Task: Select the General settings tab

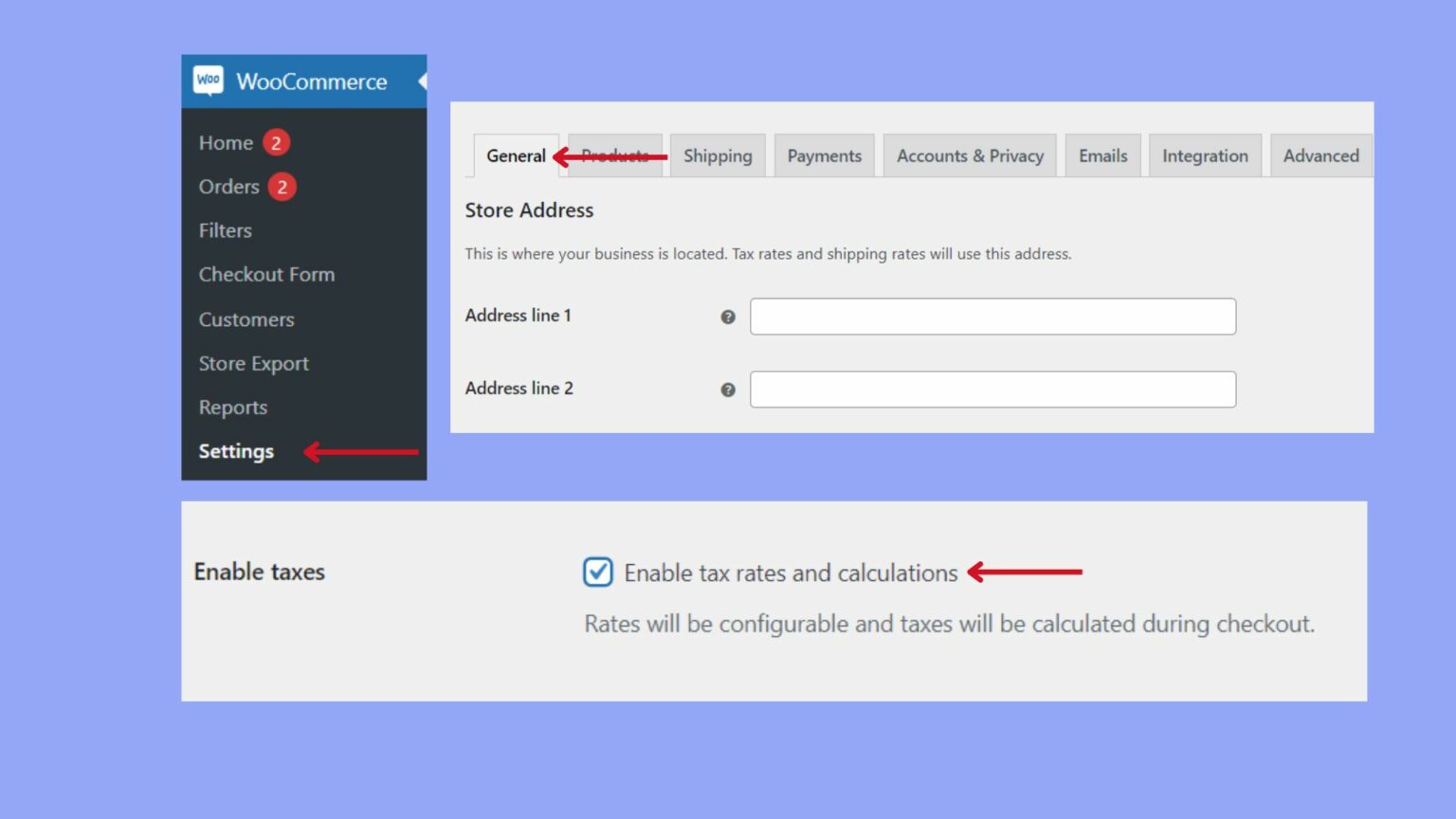Action: pos(516,155)
